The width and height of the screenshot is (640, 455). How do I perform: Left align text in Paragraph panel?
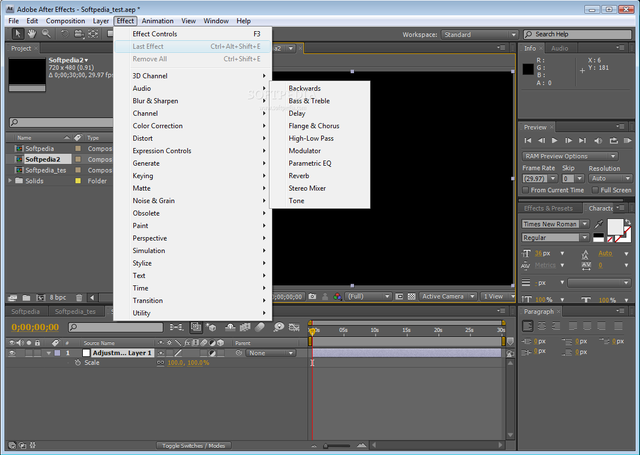click(527, 326)
